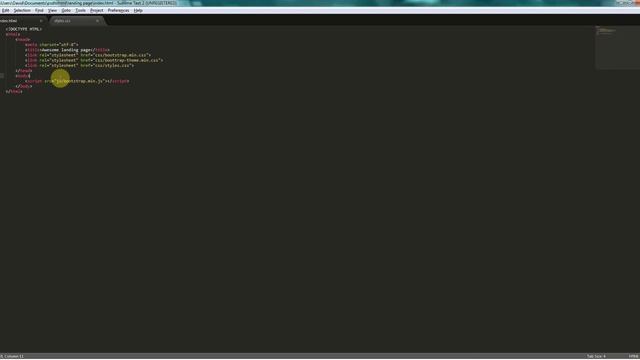Viewport: 640px width, 360px height.
Task: Open the Tools menu
Action: (80, 10)
